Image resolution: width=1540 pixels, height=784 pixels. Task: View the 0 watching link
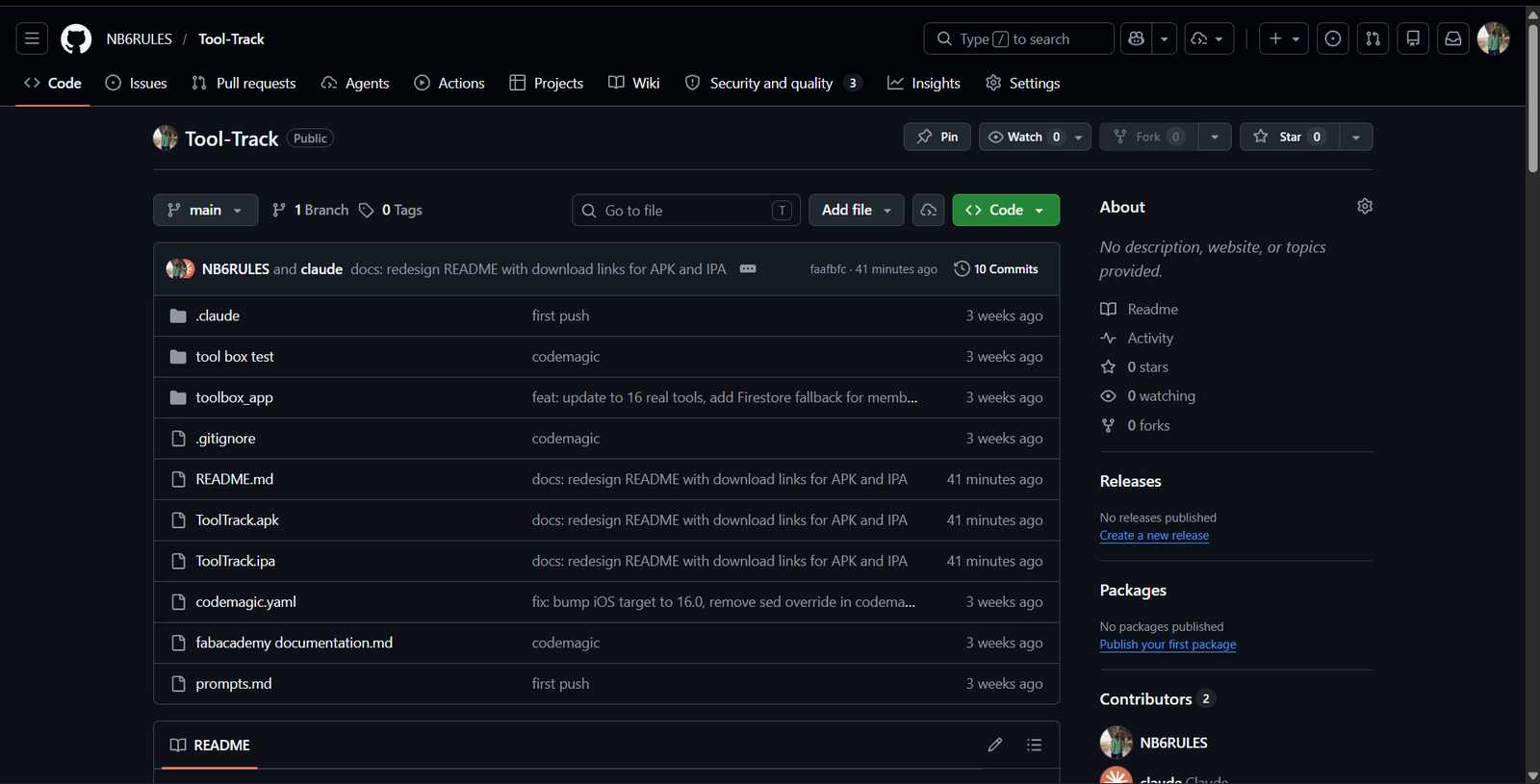[1148, 396]
